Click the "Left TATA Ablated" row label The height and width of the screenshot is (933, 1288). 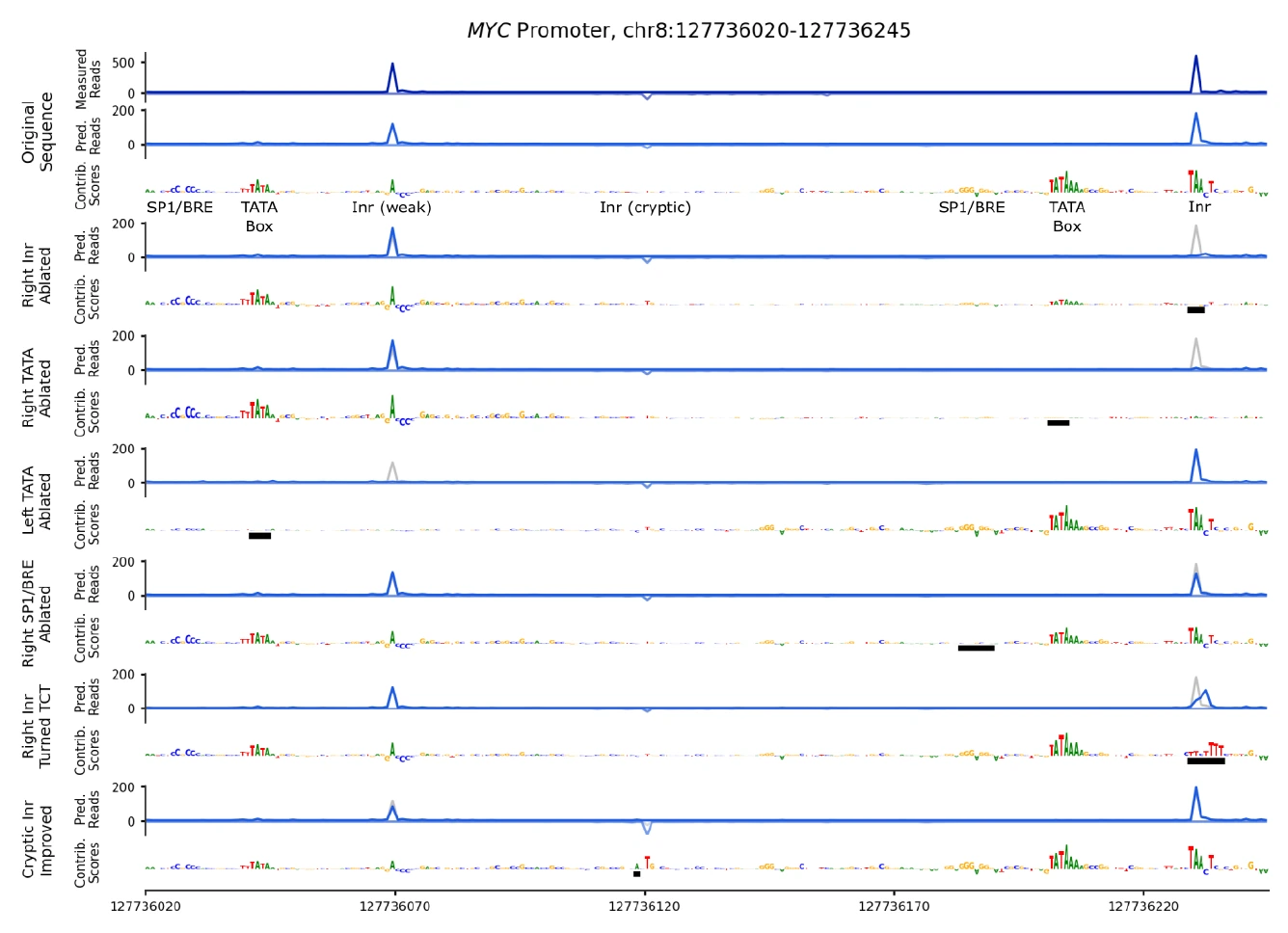pos(38,500)
